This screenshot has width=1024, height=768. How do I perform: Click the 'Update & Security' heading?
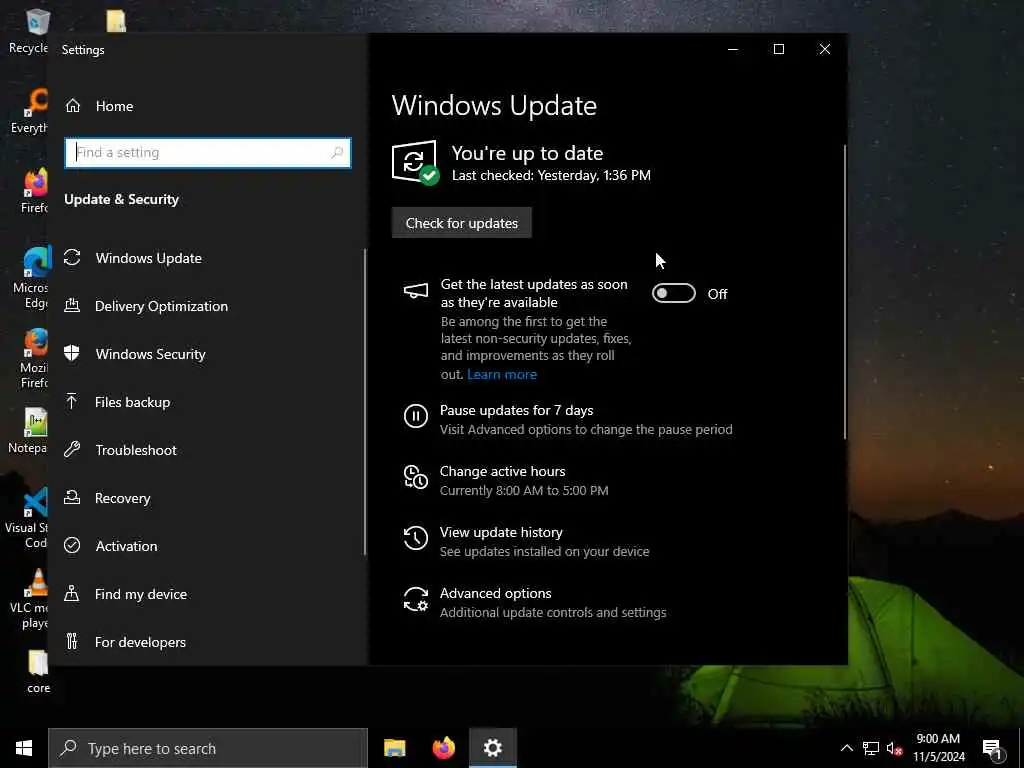click(x=121, y=199)
